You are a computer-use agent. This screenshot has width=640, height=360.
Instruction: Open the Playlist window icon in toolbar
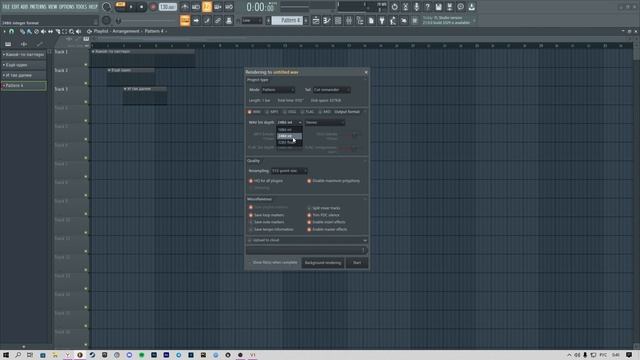click(x=316, y=20)
